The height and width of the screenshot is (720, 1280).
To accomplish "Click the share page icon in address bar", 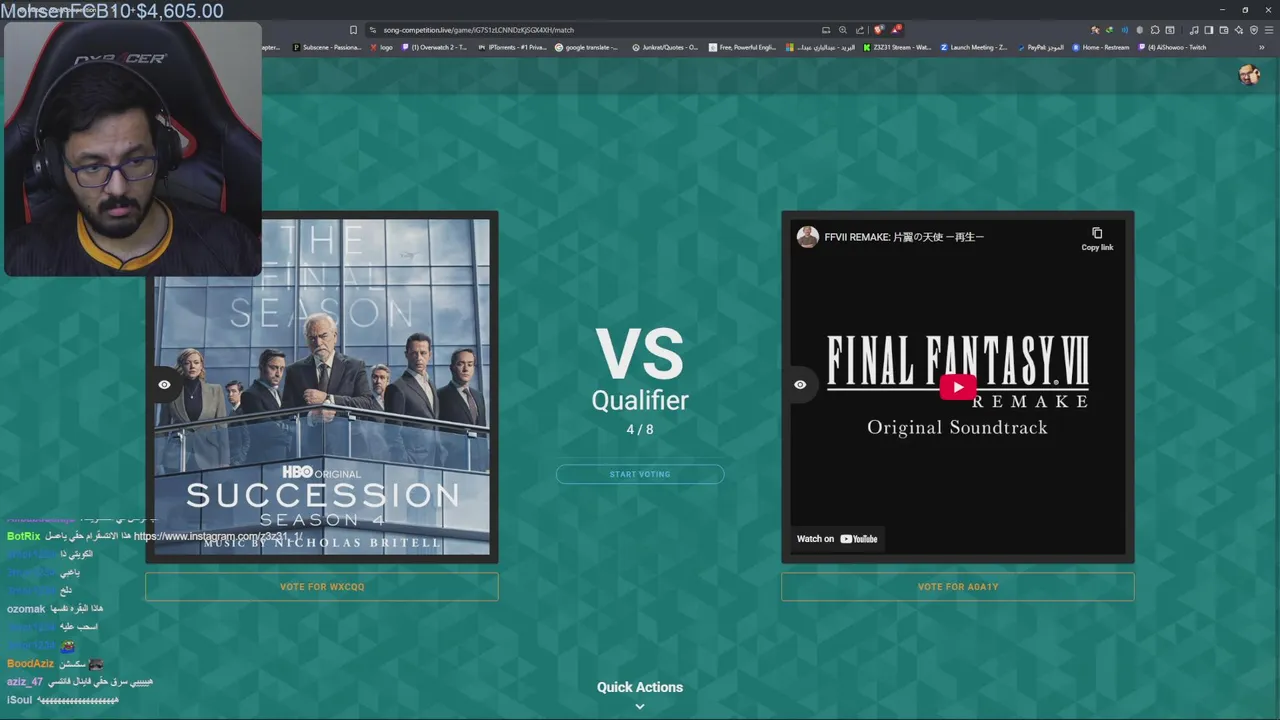I will coord(860,30).
